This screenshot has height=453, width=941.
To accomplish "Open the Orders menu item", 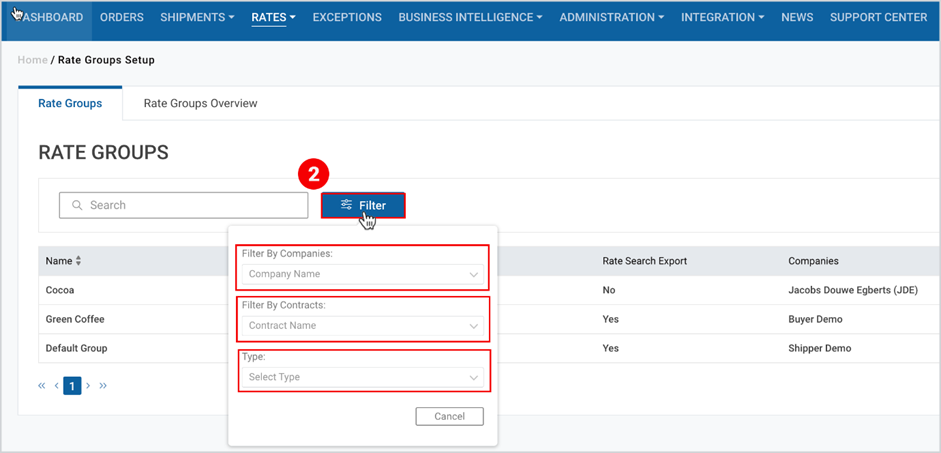I will [x=122, y=17].
